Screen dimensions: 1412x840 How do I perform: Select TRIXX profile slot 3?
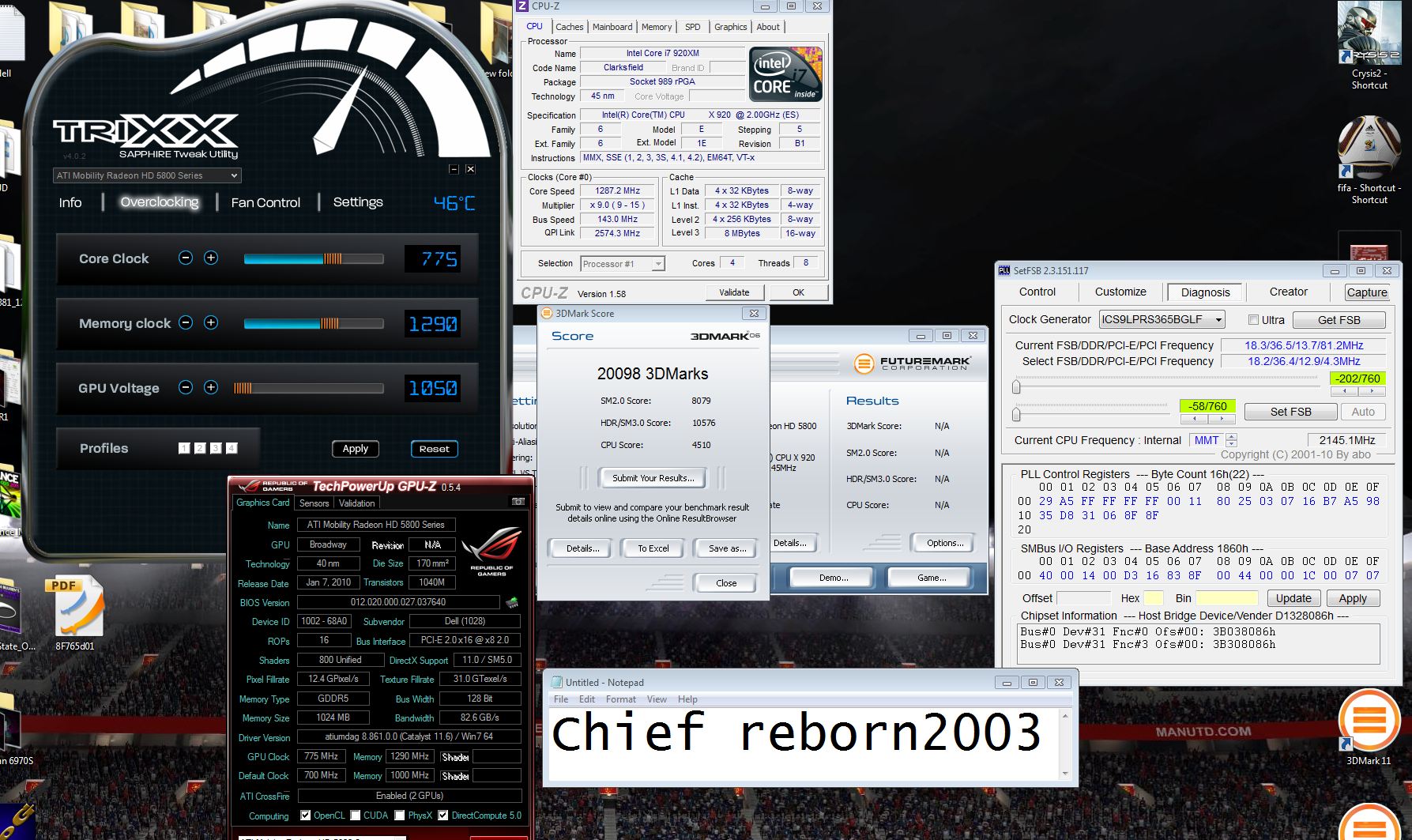[216, 448]
